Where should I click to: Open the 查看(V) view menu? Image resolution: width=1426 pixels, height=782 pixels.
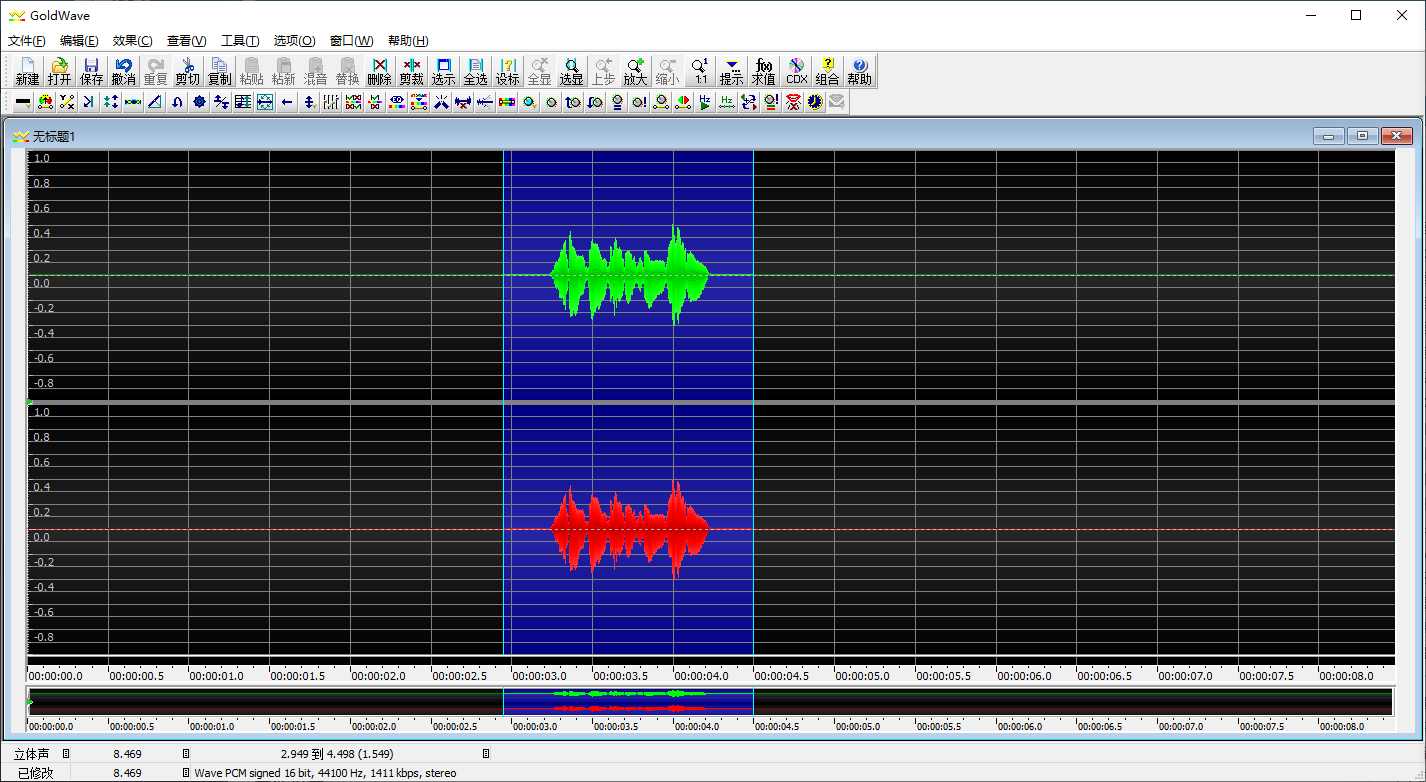[x=187, y=41]
